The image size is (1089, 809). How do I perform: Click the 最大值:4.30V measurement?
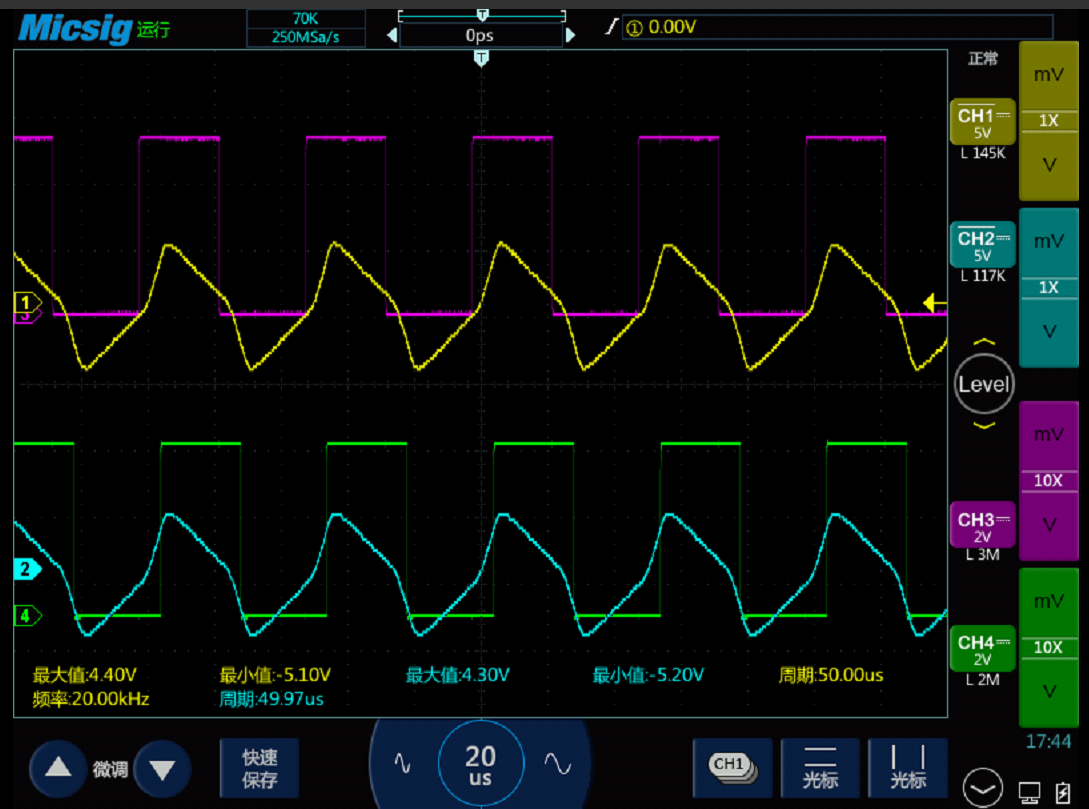(x=458, y=675)
